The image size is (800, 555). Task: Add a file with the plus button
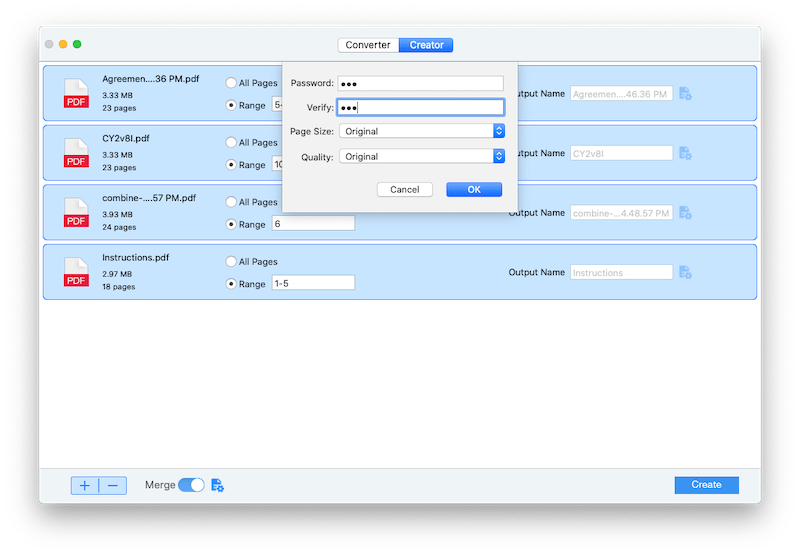point(85,486)
